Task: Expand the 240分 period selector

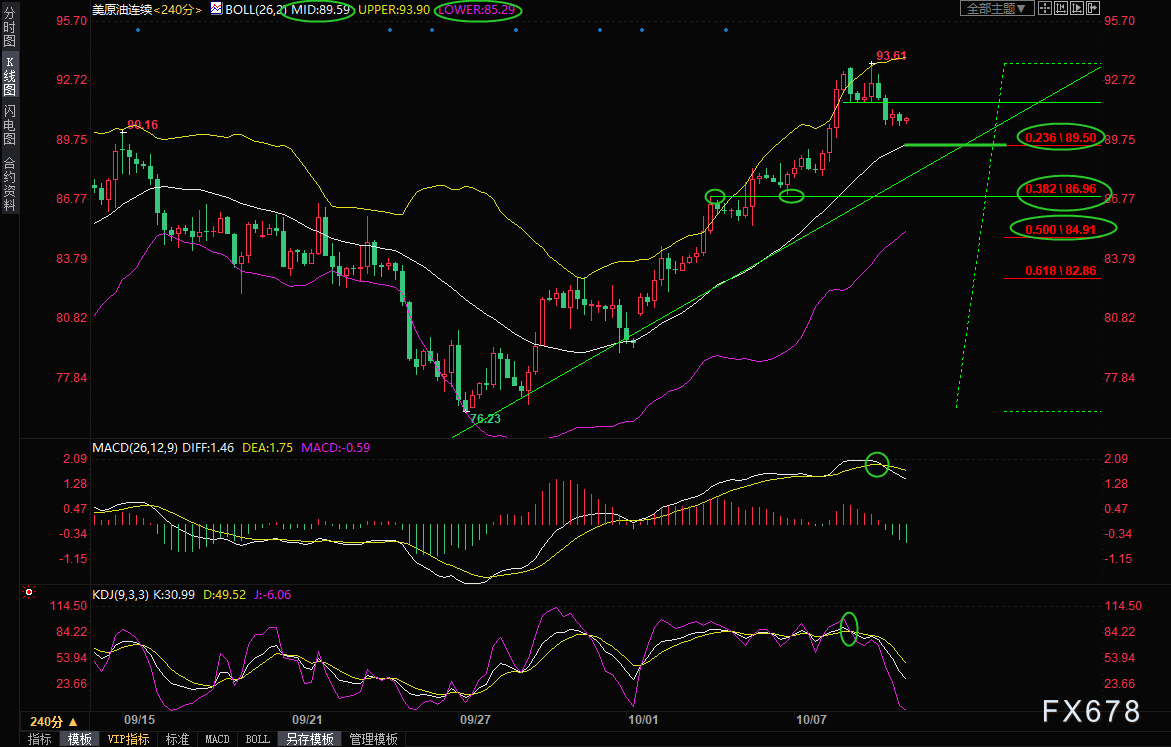Action: tap(54, 722)
